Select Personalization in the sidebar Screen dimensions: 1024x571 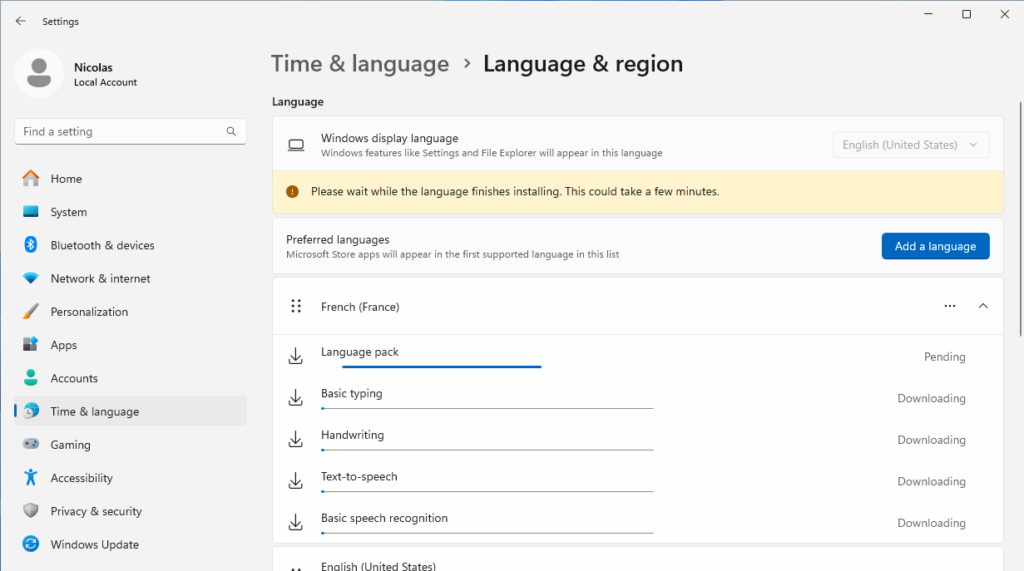click(131, 312)
